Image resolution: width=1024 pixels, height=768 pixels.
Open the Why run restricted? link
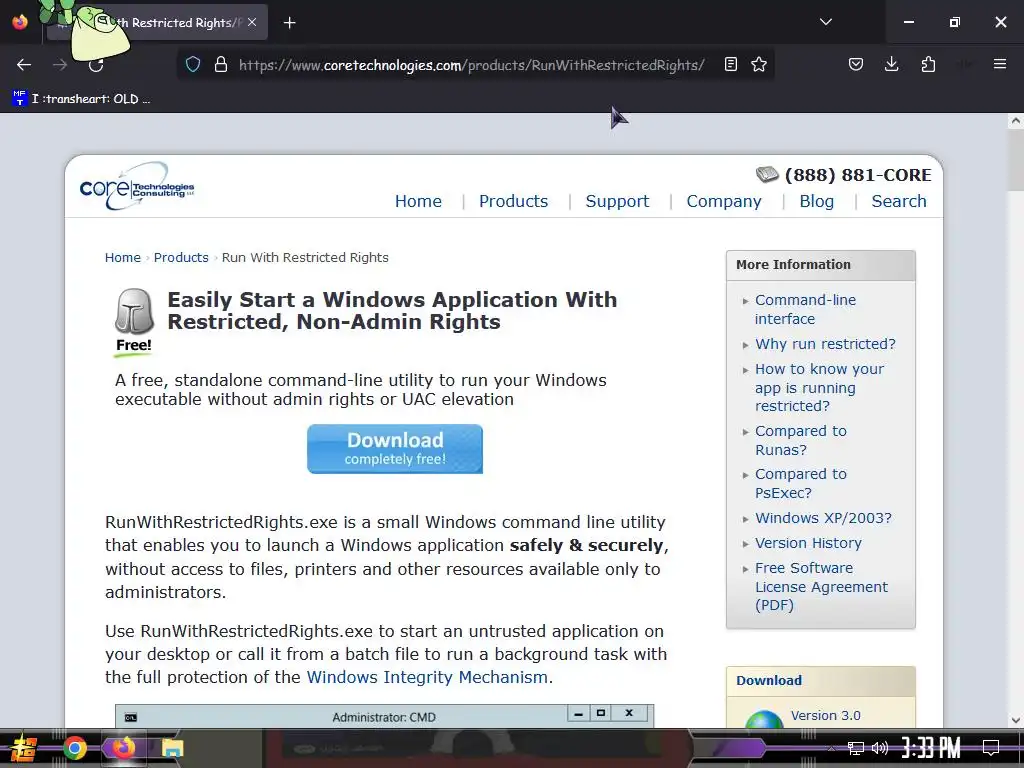point(825,344)
